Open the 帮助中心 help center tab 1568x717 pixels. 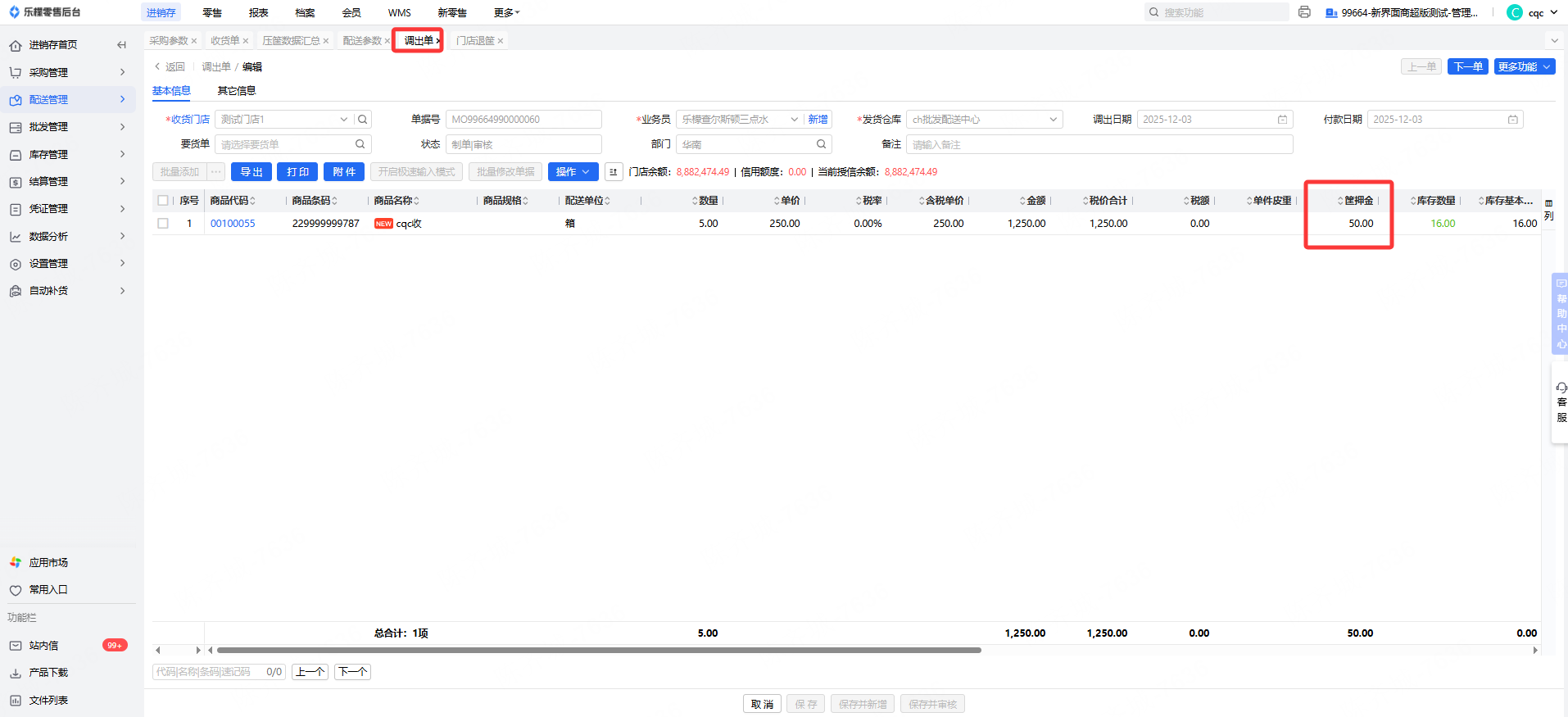[x=1561, y=314]
